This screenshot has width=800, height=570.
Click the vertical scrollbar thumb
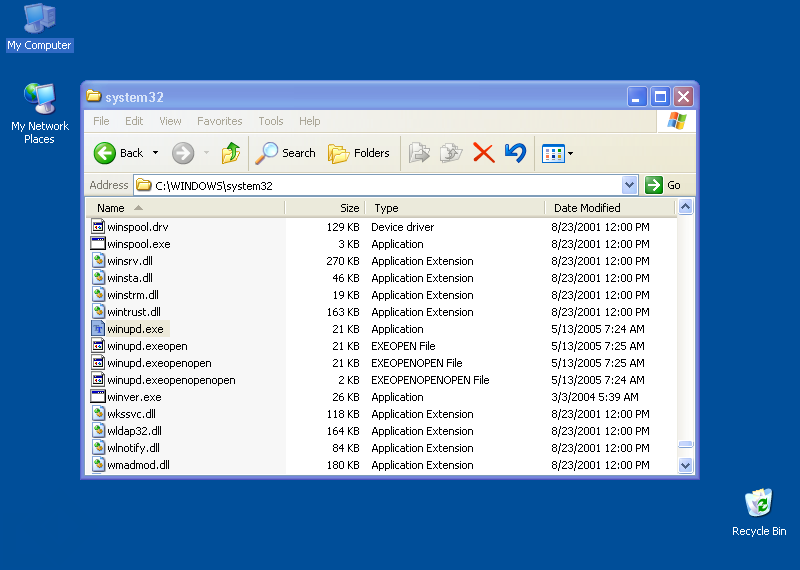click(685, 444)
